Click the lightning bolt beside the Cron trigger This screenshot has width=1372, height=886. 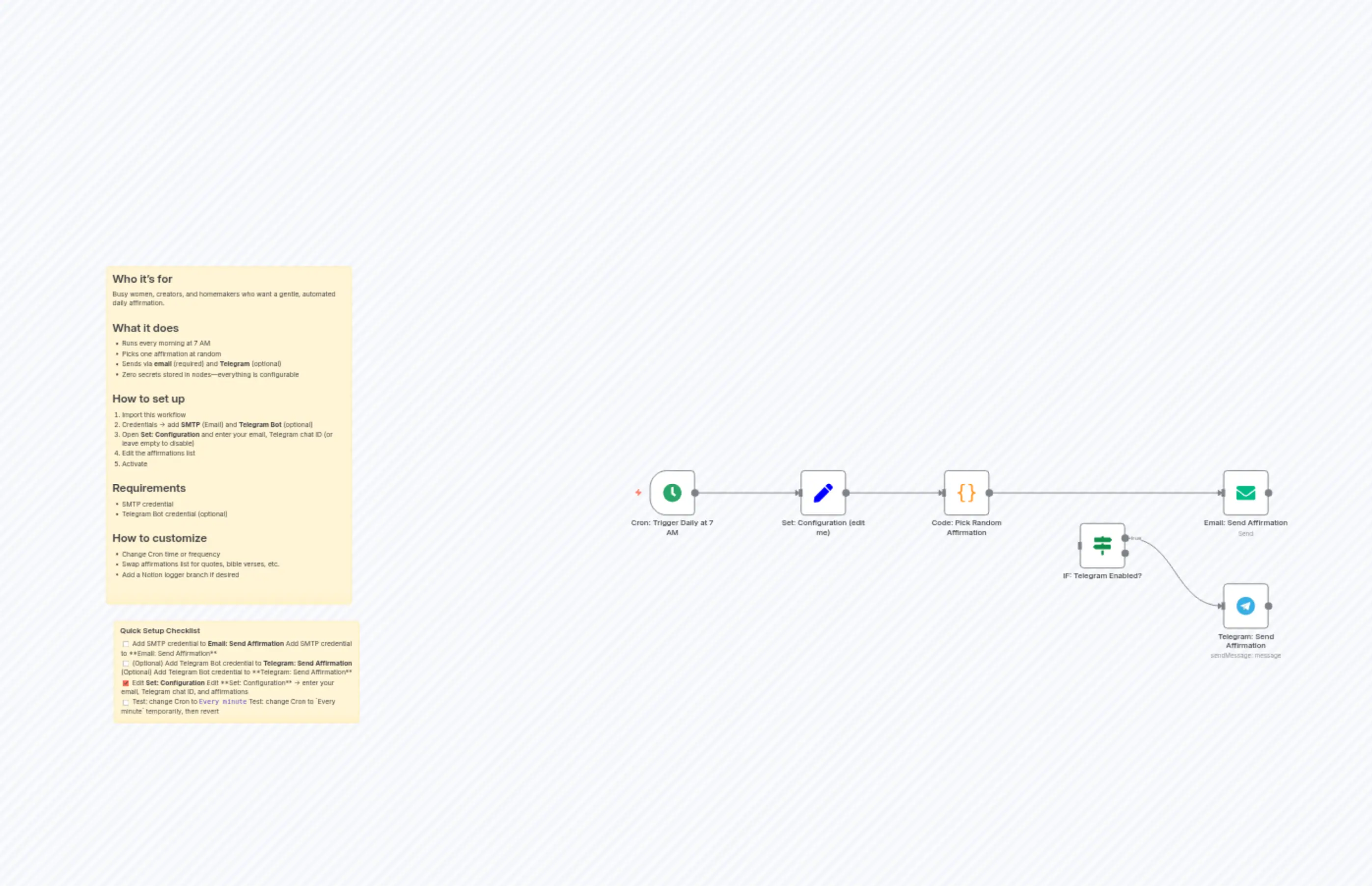coord(639,492)
